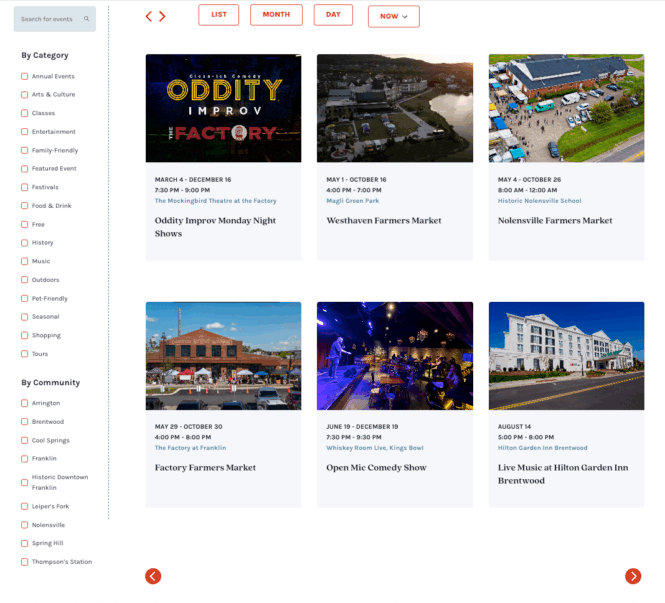This screenshot has height=603, width=665.
Task: Check the Cool Springs community
Action: click(x=25, y=441)
